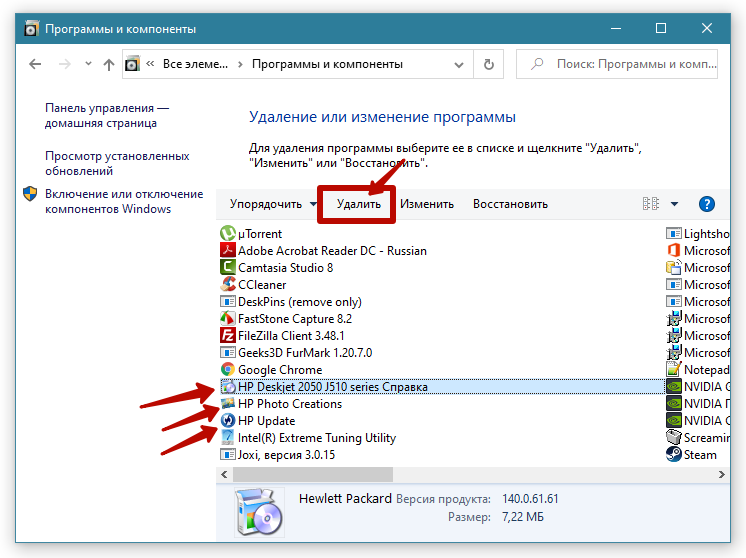Click the Notepad icon in the second column

click(x=674, y=370)
